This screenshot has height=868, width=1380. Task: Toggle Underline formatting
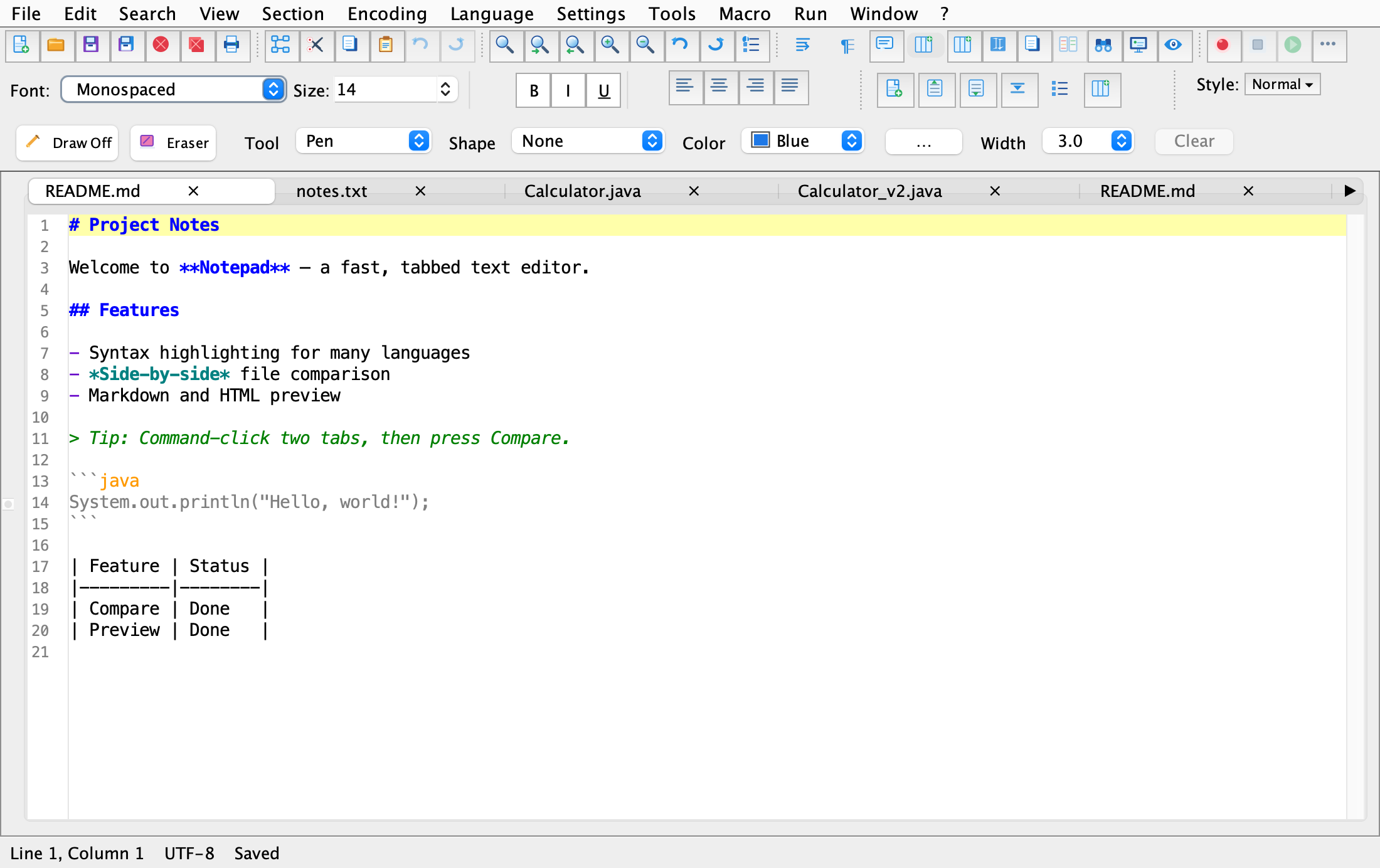604,90
